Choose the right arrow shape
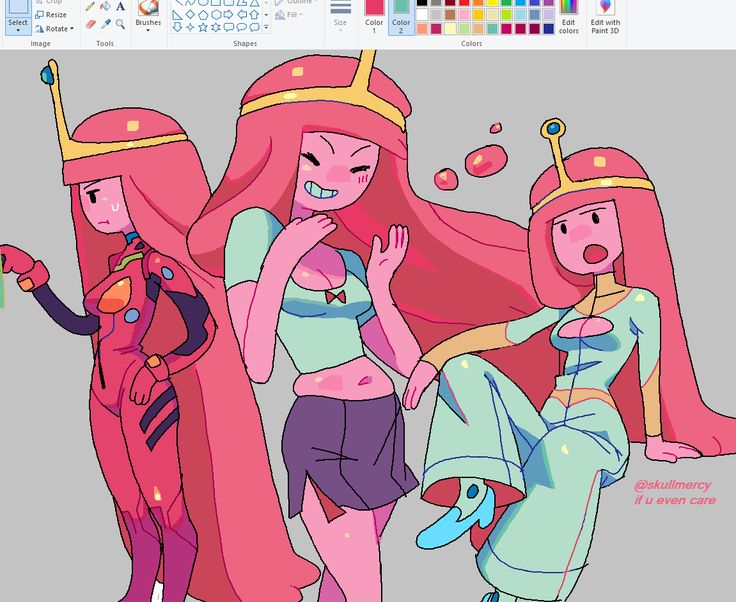The height and width of the screenshot is (602, 736). (x=229, y=15)
